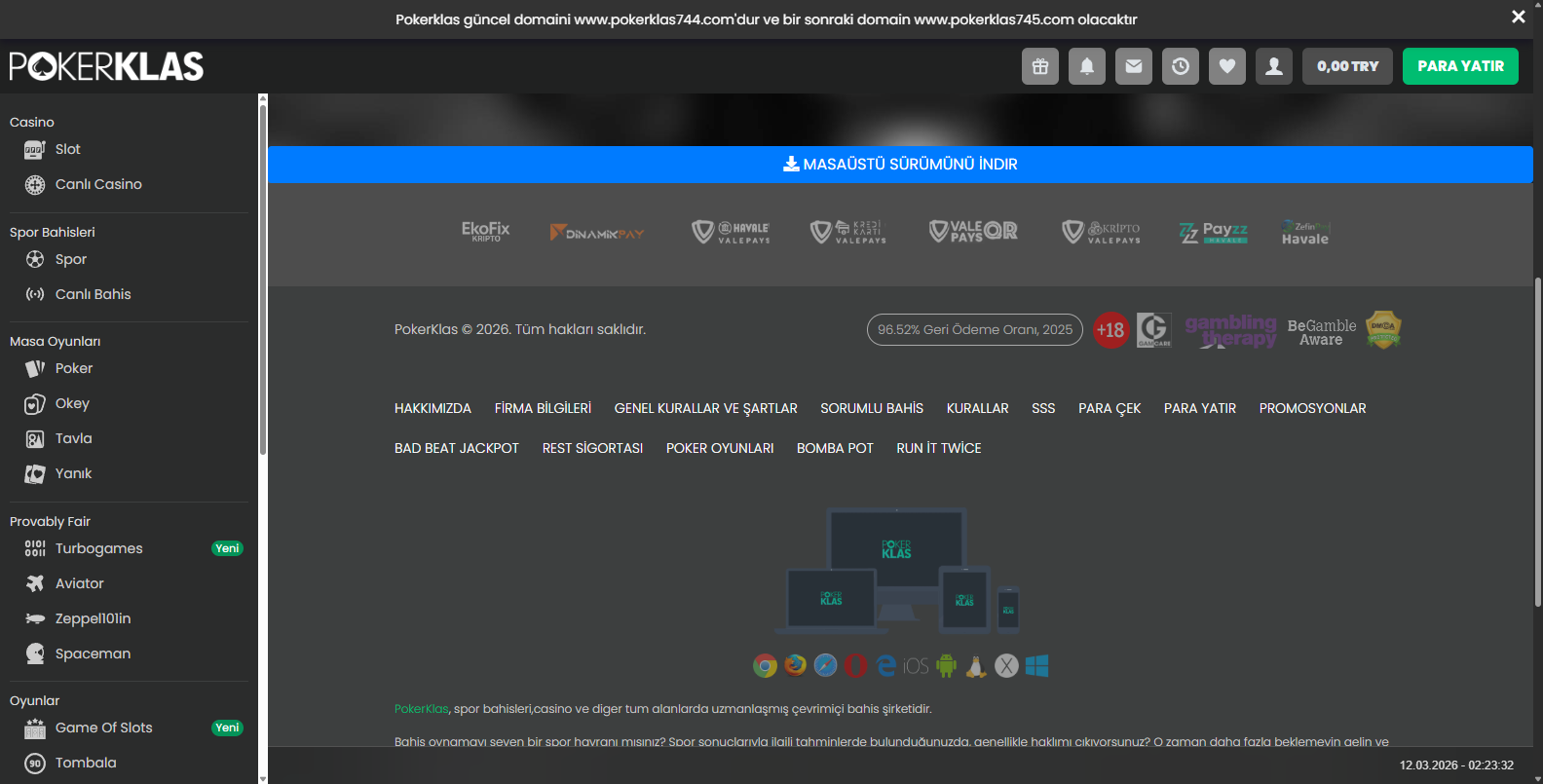Image resolution: width=1543 pixels, height=784 pixels.
Task: Open the BOMBA POT link
Action: point(835,448)
